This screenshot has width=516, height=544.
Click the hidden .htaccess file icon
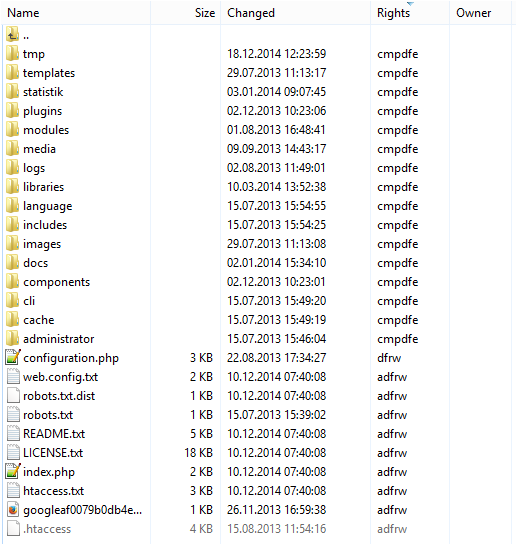click(13, 529)
